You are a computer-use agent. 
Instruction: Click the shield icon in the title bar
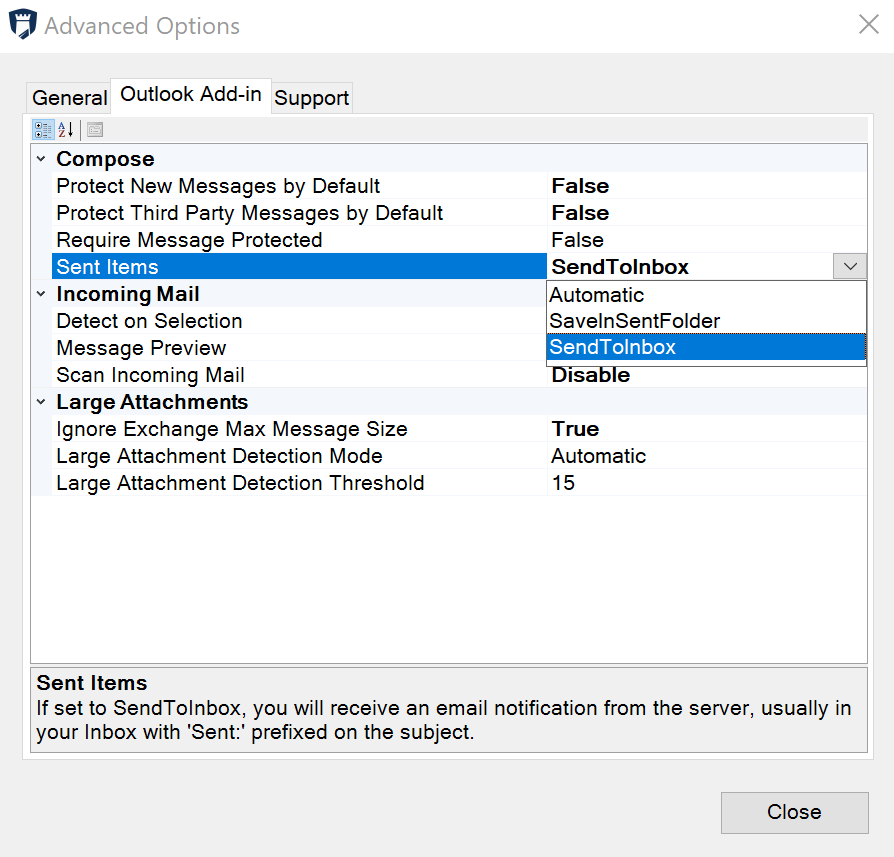click(x=22, y=23)
